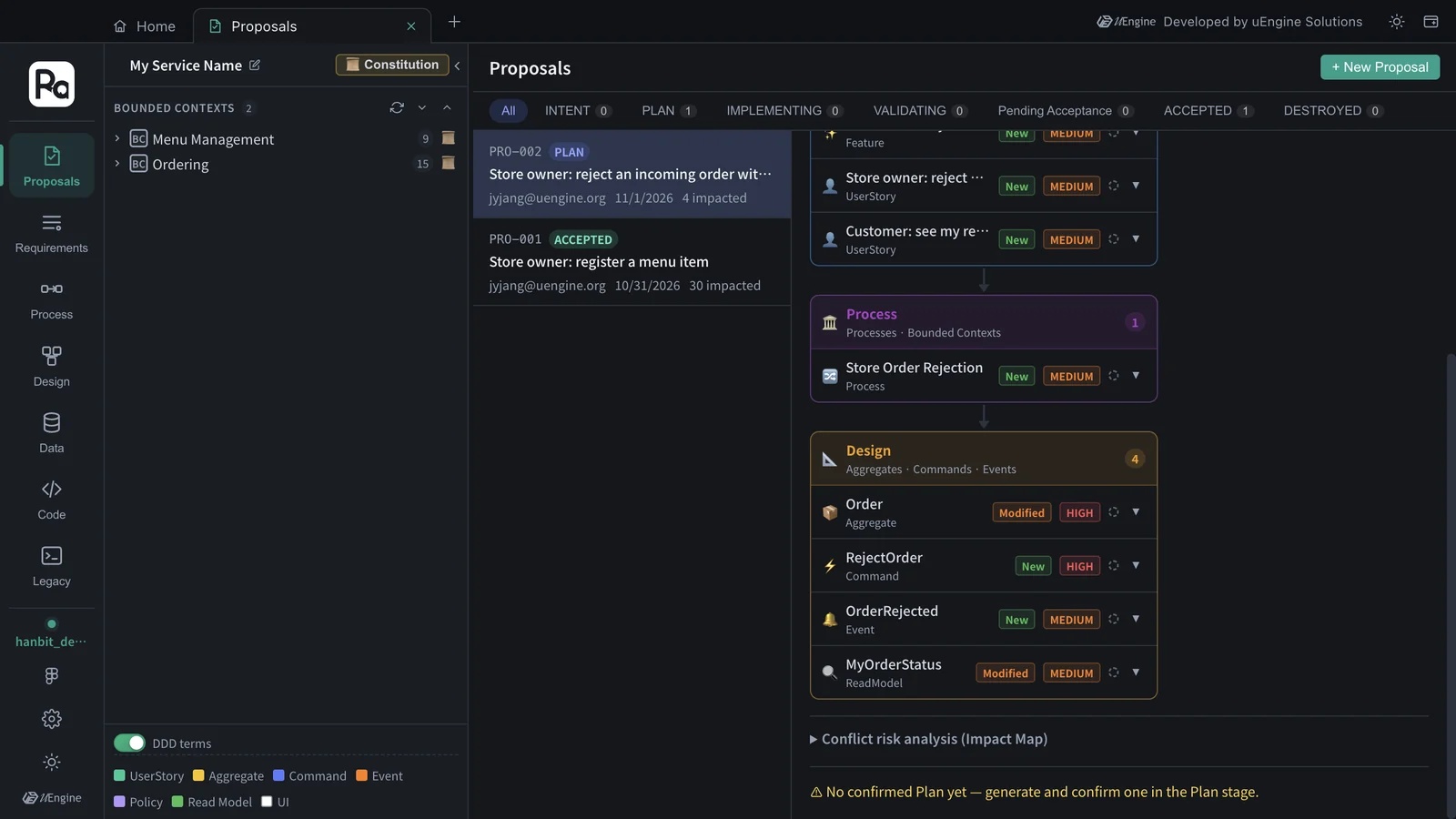This screenshot has width=1456, height=819.
Task: Click the Figma icon in sidebar
Action: coord(52,675)
